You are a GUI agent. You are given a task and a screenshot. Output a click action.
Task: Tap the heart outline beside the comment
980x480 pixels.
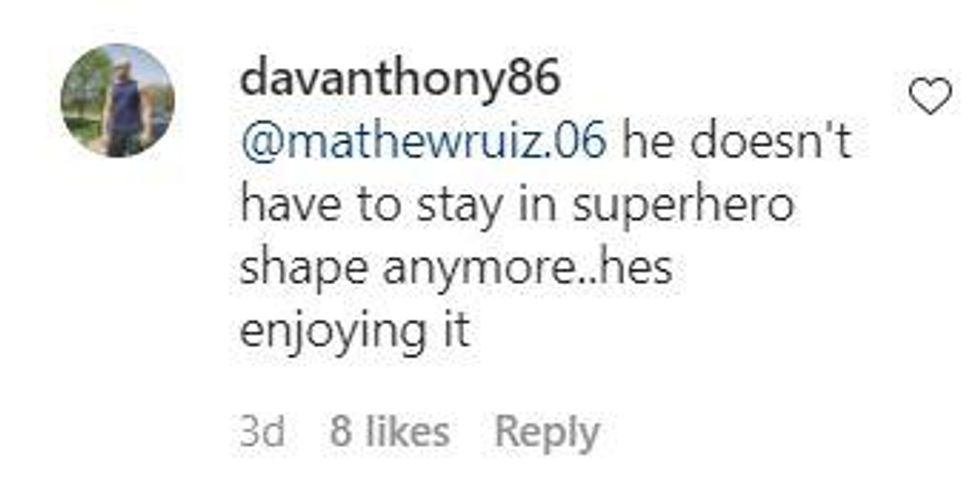coord(929,98)
